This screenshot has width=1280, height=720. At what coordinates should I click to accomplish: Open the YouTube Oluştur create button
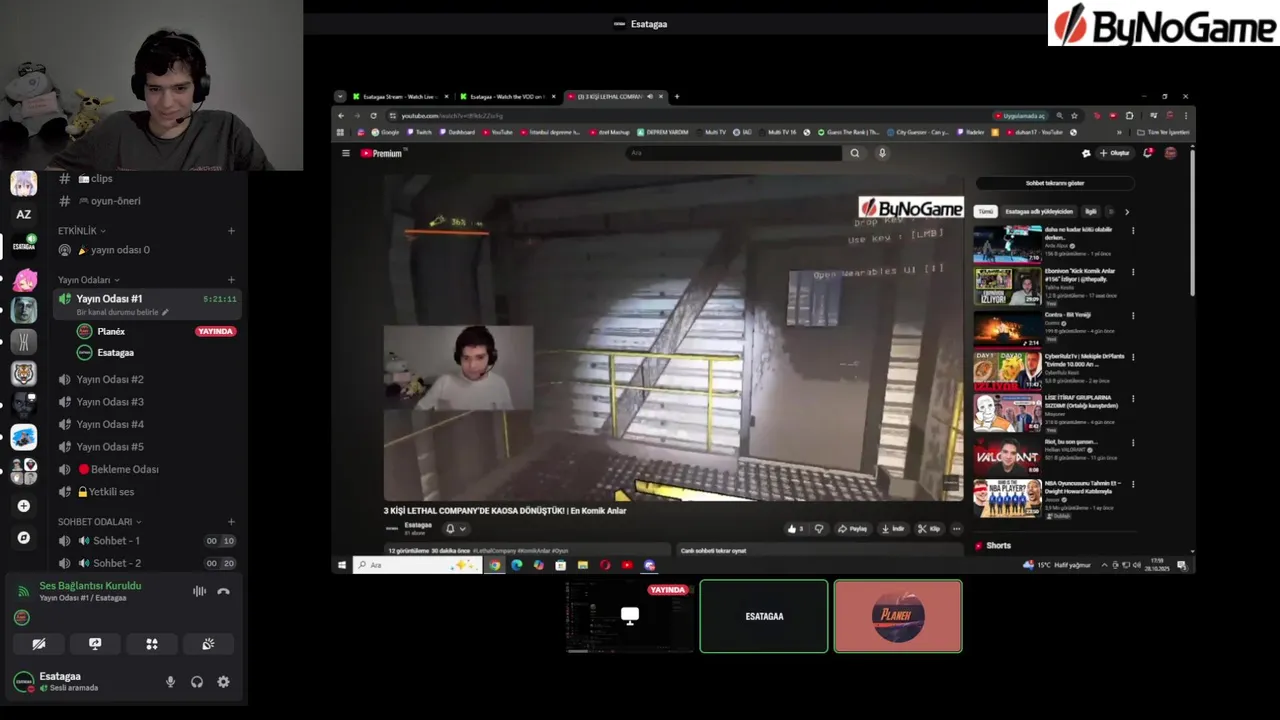click(1115, 153)
